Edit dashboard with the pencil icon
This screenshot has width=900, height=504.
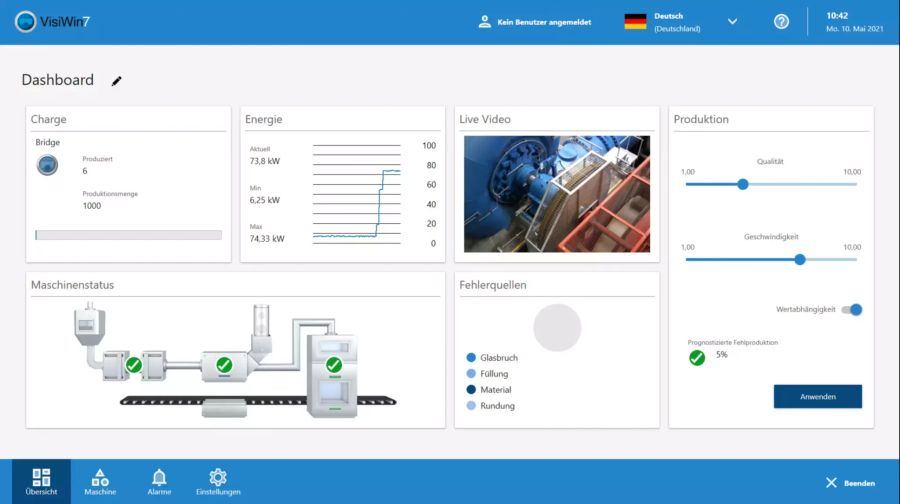[x=117, y=81]
